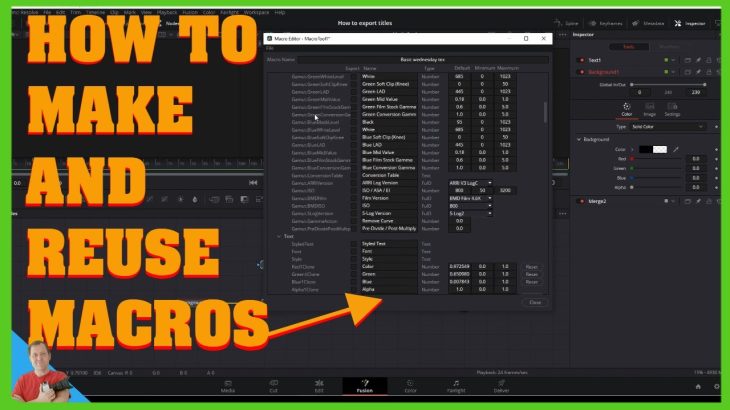Reset the Green1Clone default value
Image resolution: width=730 pixels, height=410 pixels.
pos(532,275)
